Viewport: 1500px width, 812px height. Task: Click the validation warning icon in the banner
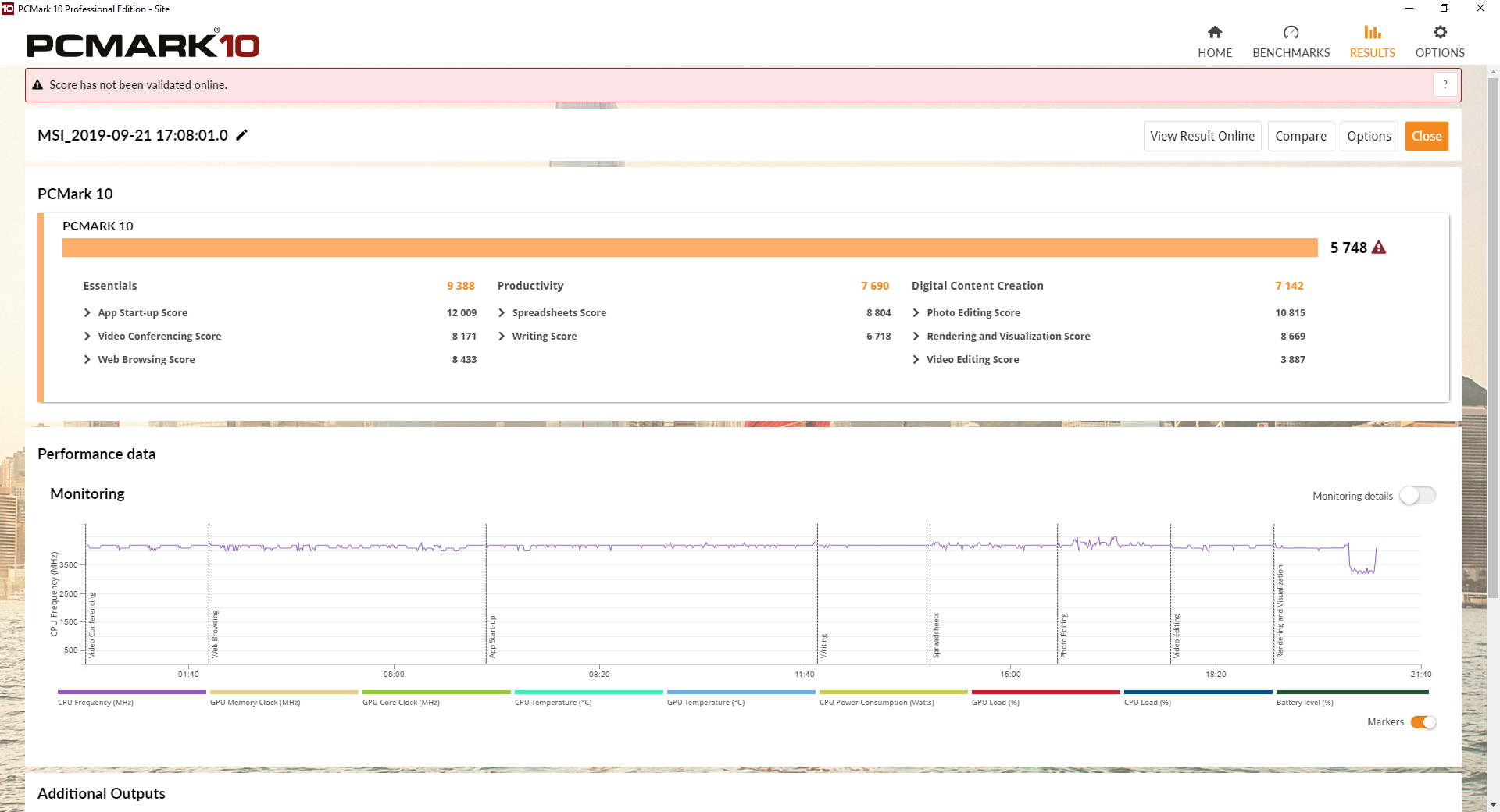pyautogui.click(x=37, y=85)
